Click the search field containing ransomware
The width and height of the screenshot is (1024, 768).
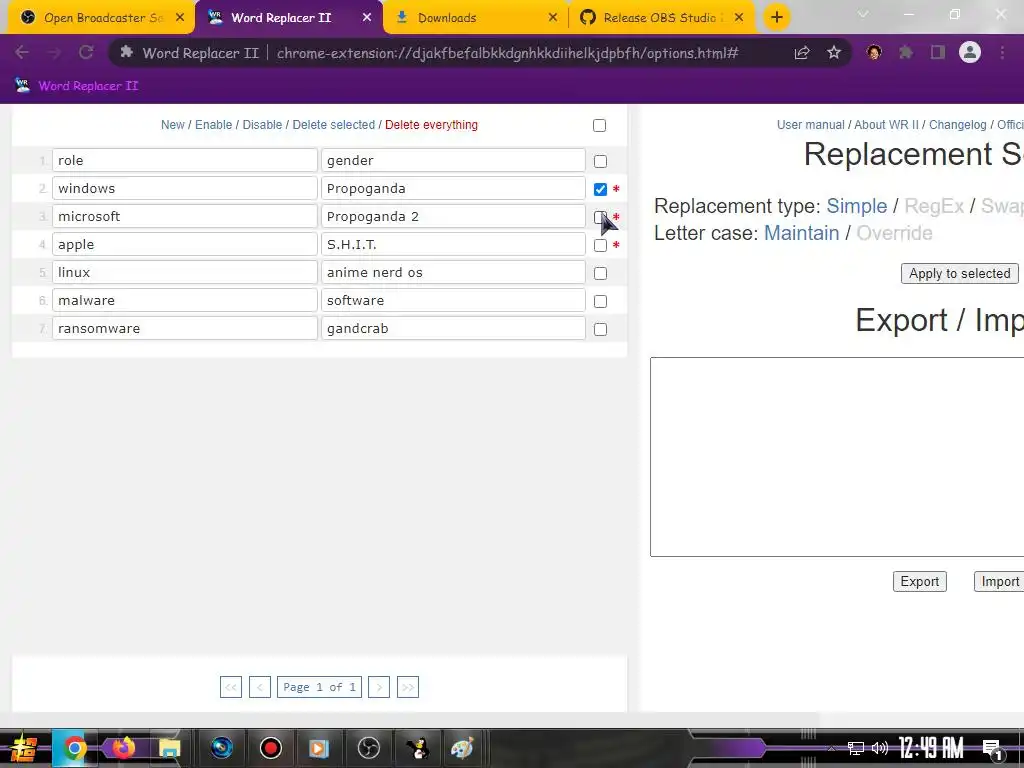[185, 328]
